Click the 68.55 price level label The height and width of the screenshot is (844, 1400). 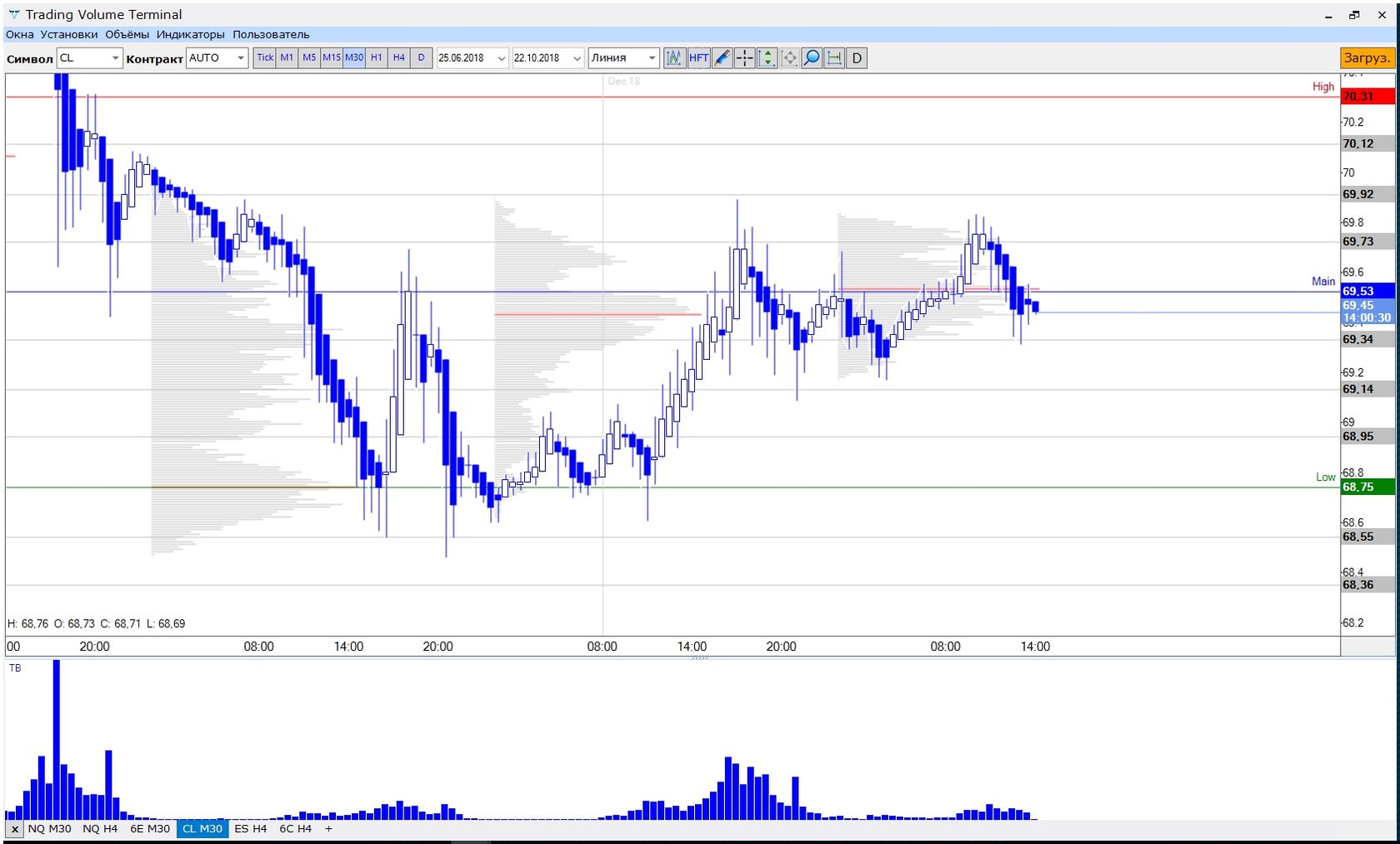[x=1367, y=537]
